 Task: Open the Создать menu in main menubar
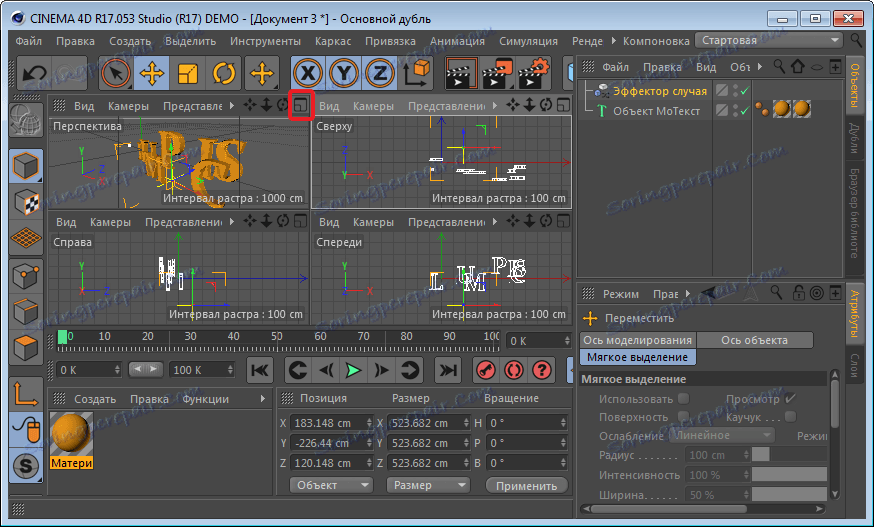point(130,41)
